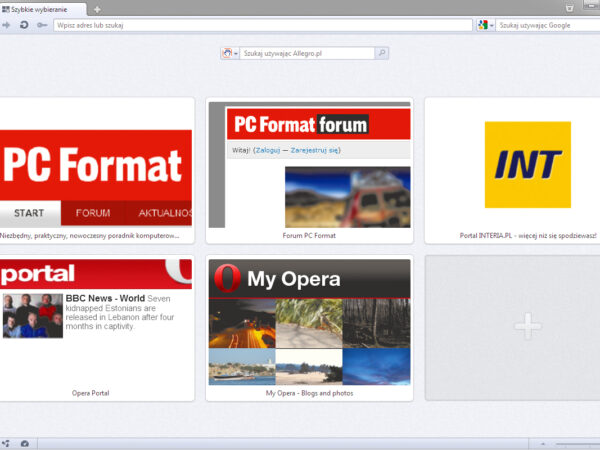Click the password wand key icon
The image size is (600, 450).
[x=41, y=24]
